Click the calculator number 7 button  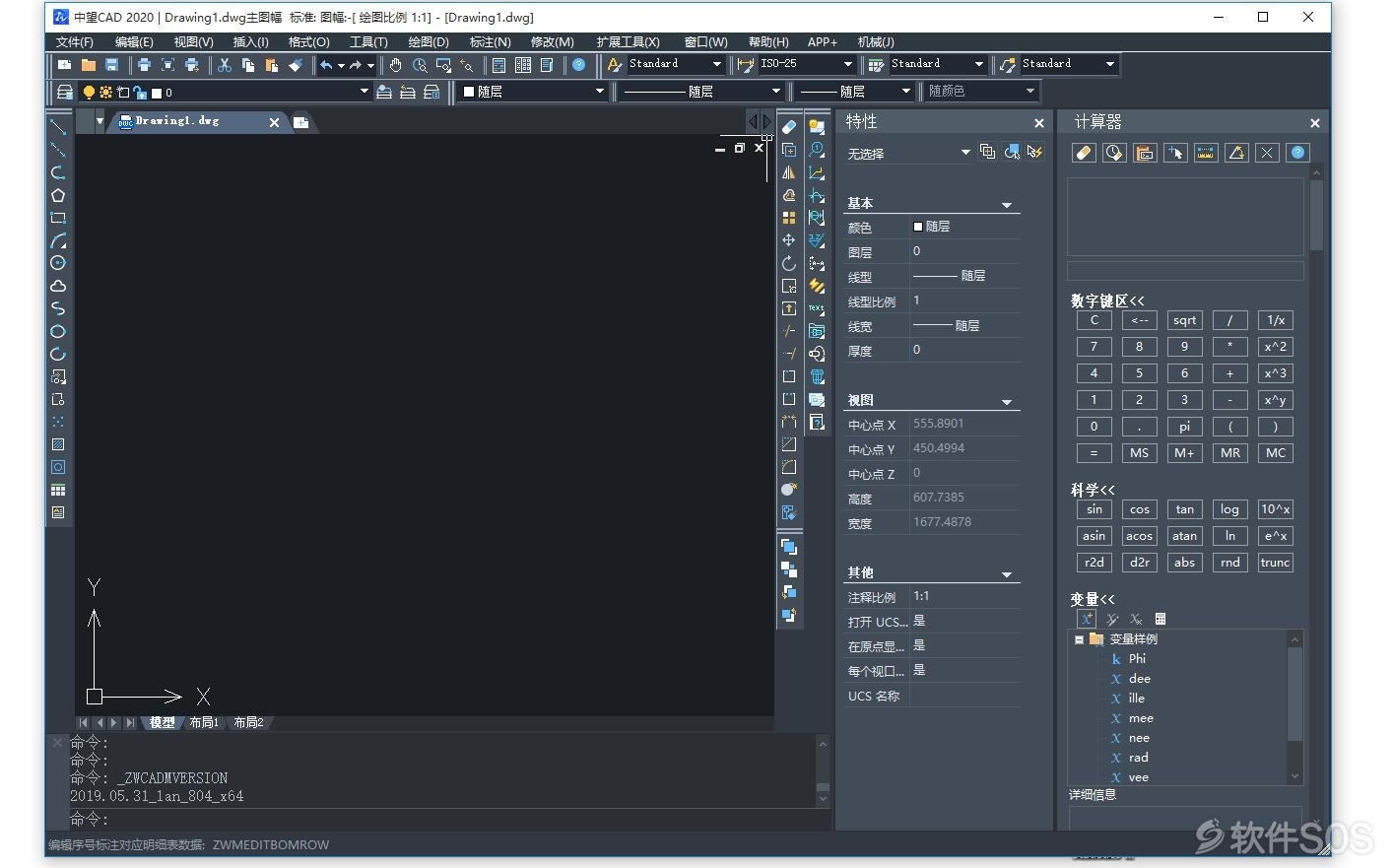[1094, 347]
